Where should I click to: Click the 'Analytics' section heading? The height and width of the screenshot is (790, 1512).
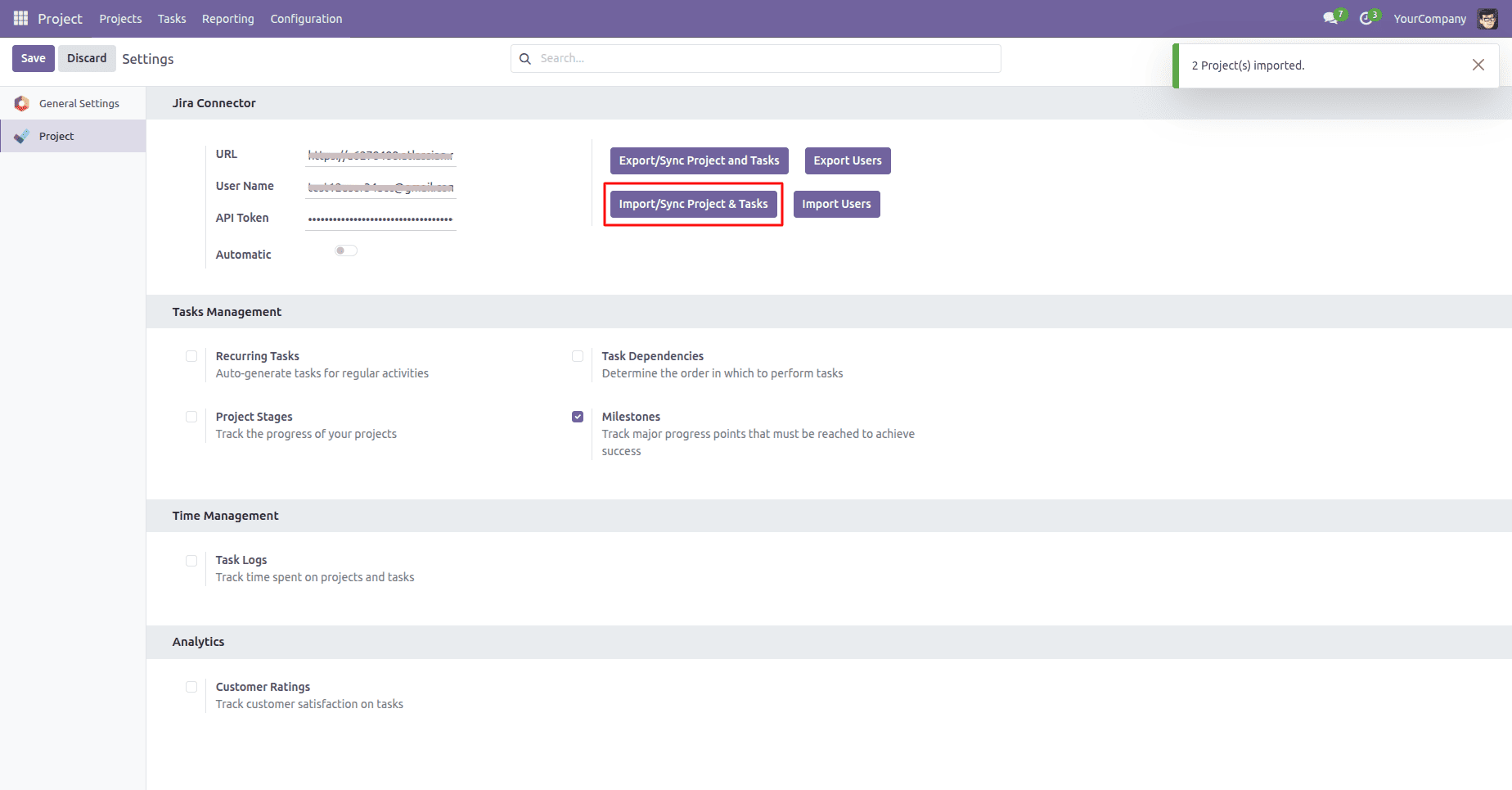[198, 642]
